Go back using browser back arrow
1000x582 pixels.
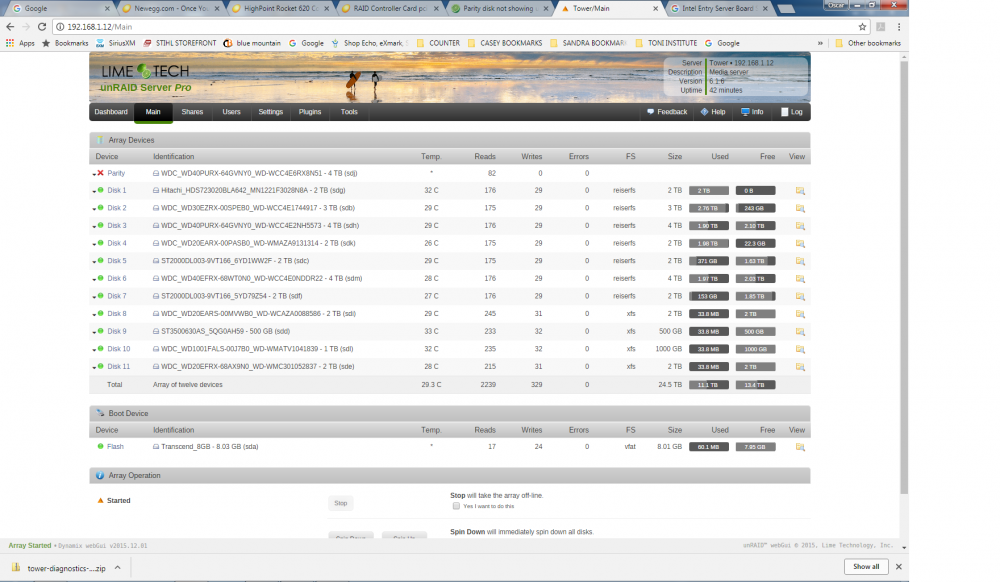(10, 27)
